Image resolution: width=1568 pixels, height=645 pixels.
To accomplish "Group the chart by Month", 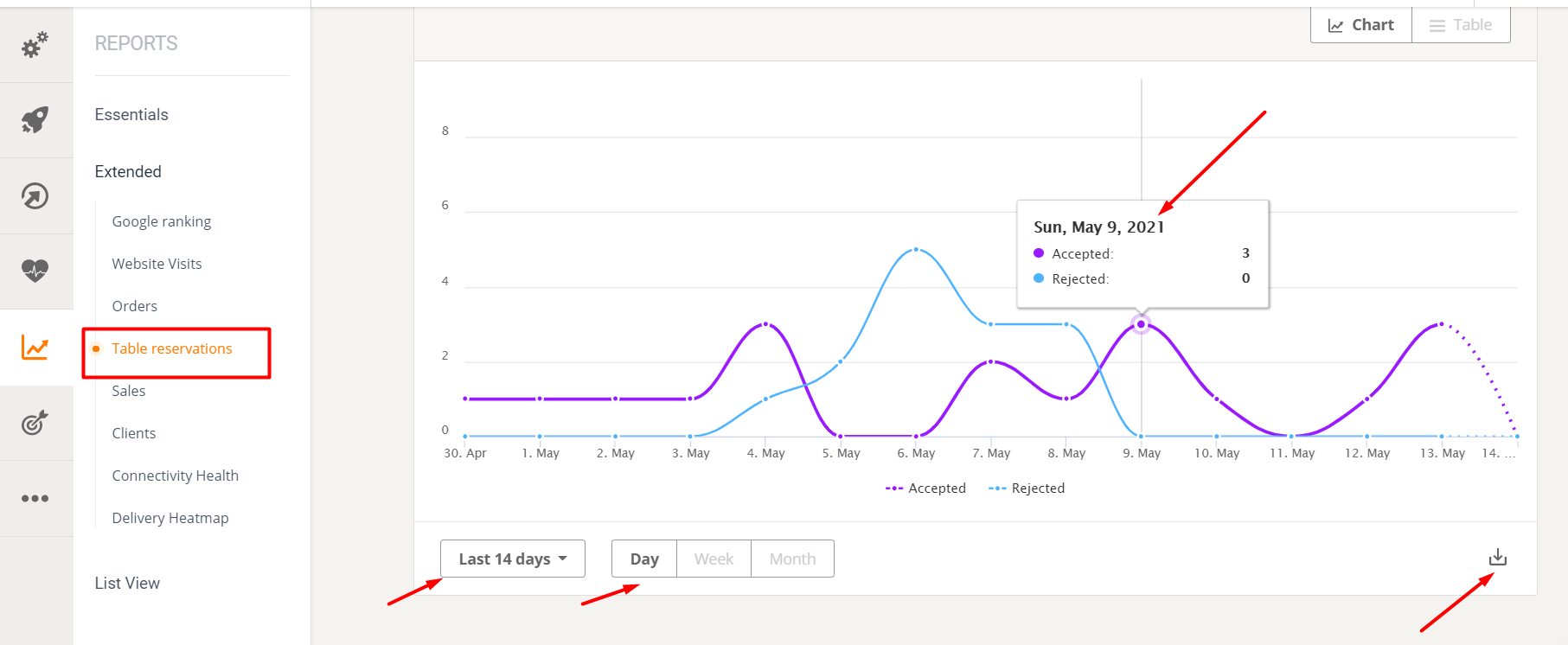I will click(792, 559).
